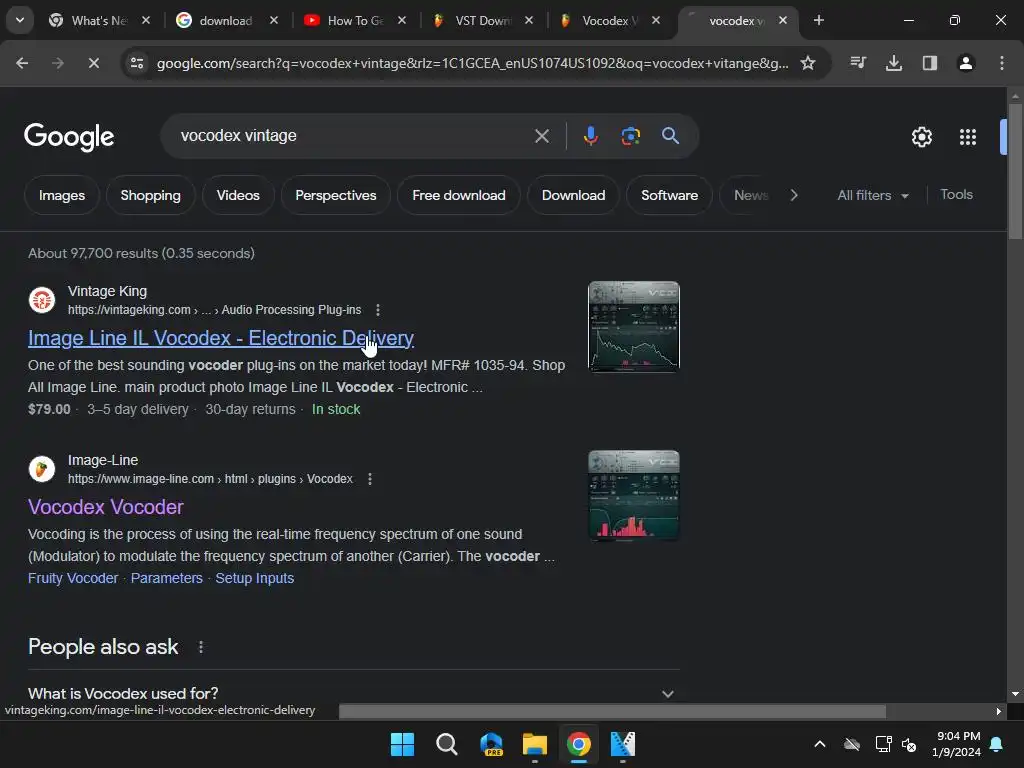Submit search with magnifier icon
The image size is (1024, 768).
pos(670,136)
